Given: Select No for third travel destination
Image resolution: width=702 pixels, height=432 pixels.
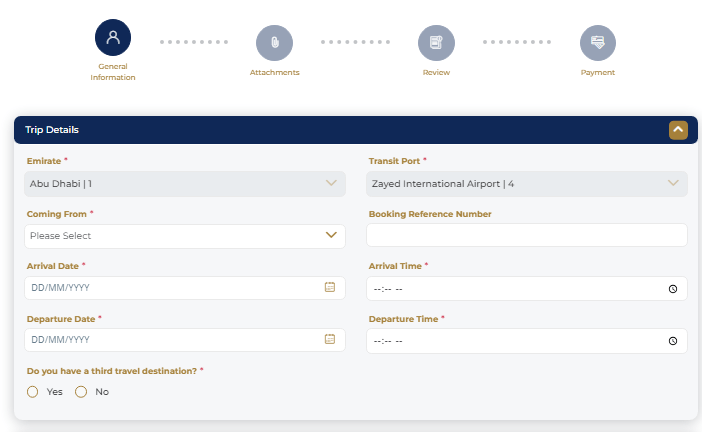Looking at the screenshot, I should (x=82, y=392).
